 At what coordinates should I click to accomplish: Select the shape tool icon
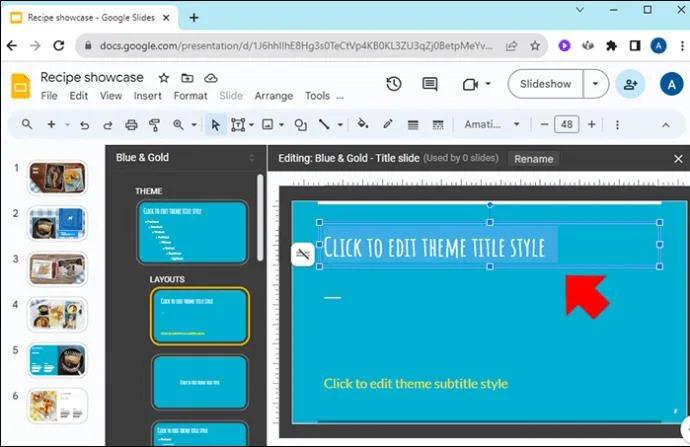(x=301, y=125)
